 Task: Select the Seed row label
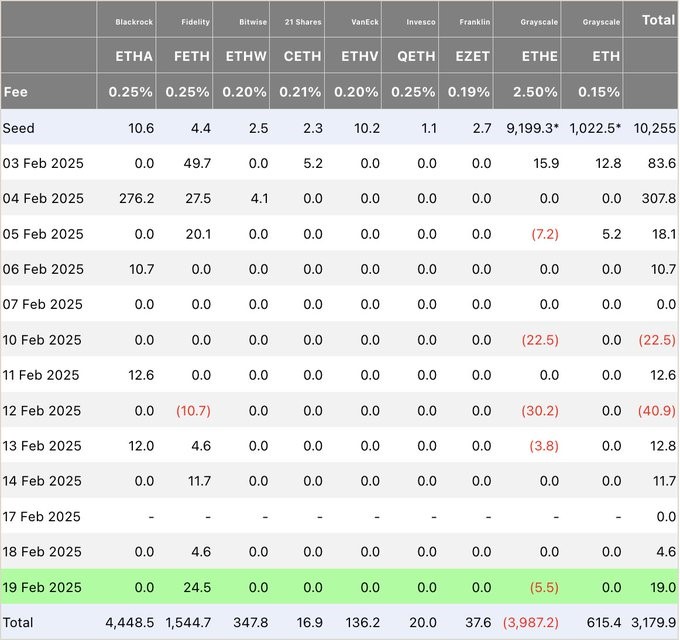(18, 128)
